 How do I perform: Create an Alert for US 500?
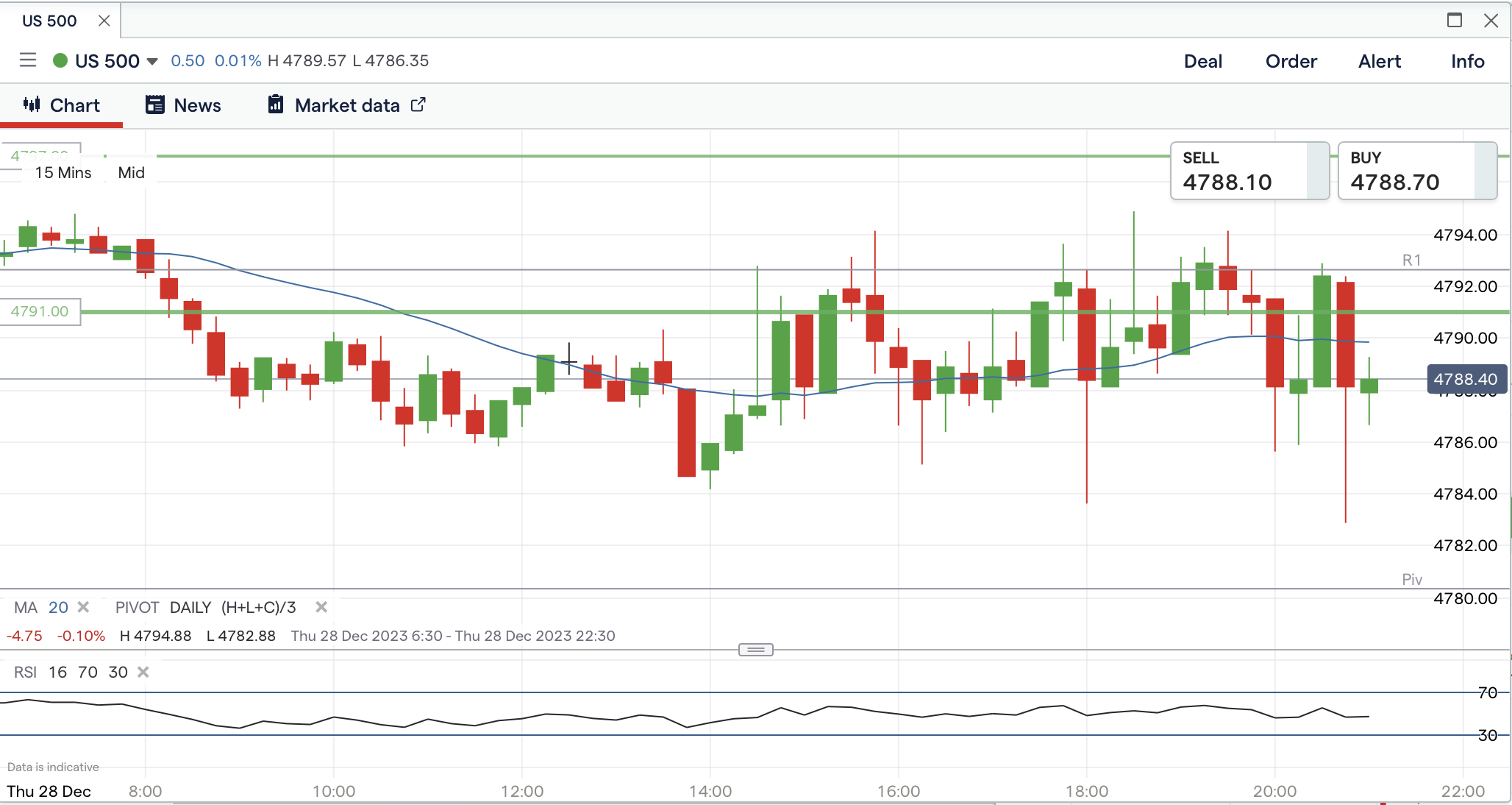point(1380,61)
